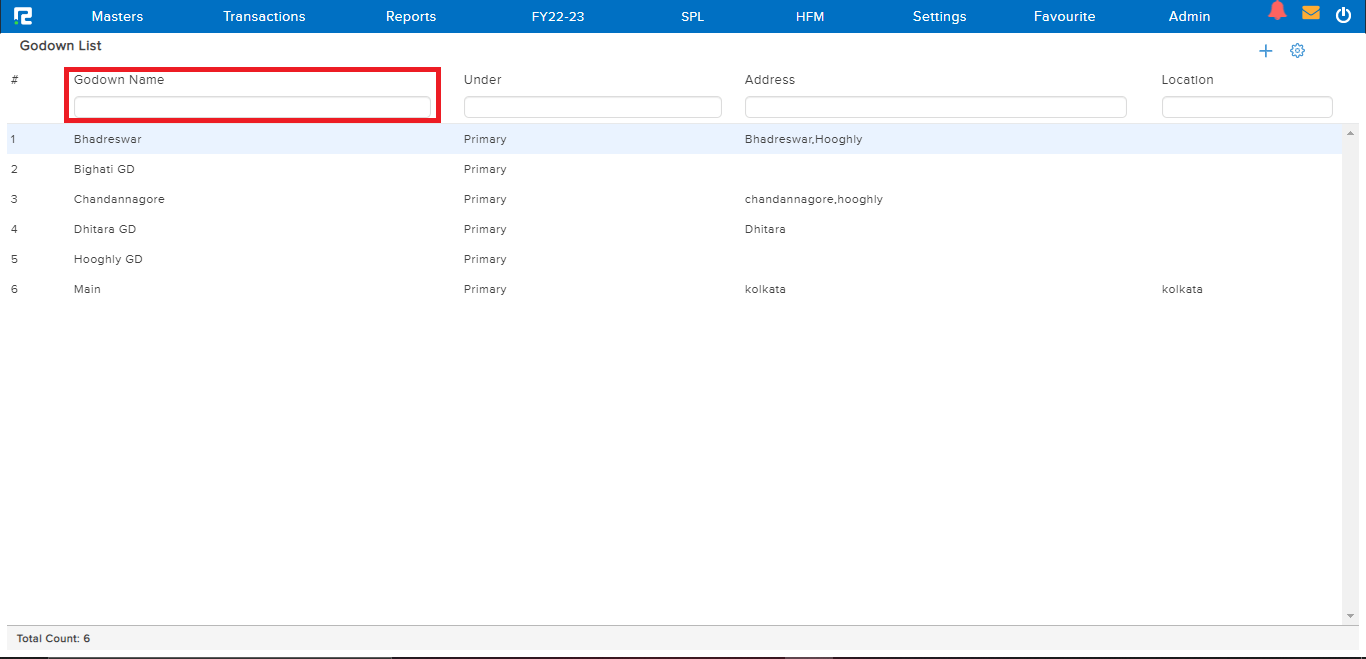Select the Hooghly GD row
Image resolution: width=1366 pixels, height=659 pixels.
coord(108,259)
